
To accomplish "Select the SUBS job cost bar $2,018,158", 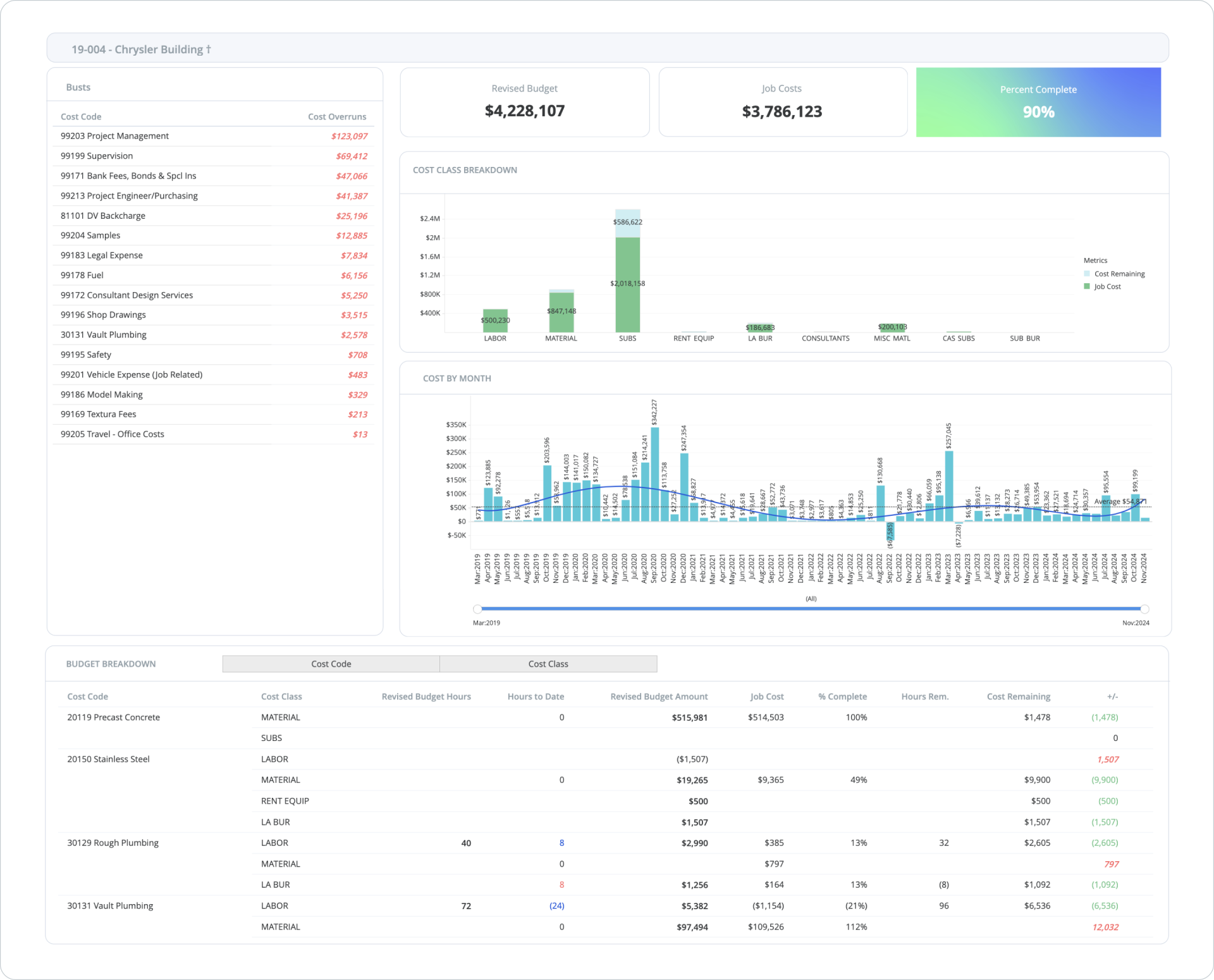I will click(628, 285).
